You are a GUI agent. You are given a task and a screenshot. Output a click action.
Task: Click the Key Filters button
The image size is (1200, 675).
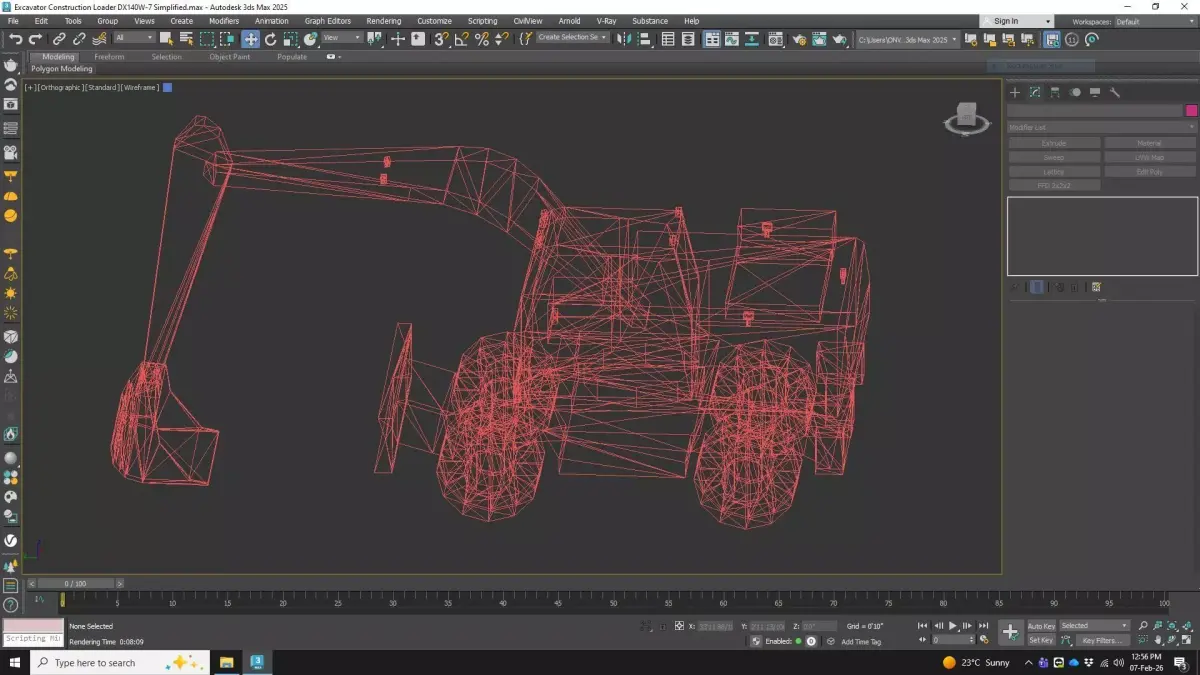[x=1103, y=640]
